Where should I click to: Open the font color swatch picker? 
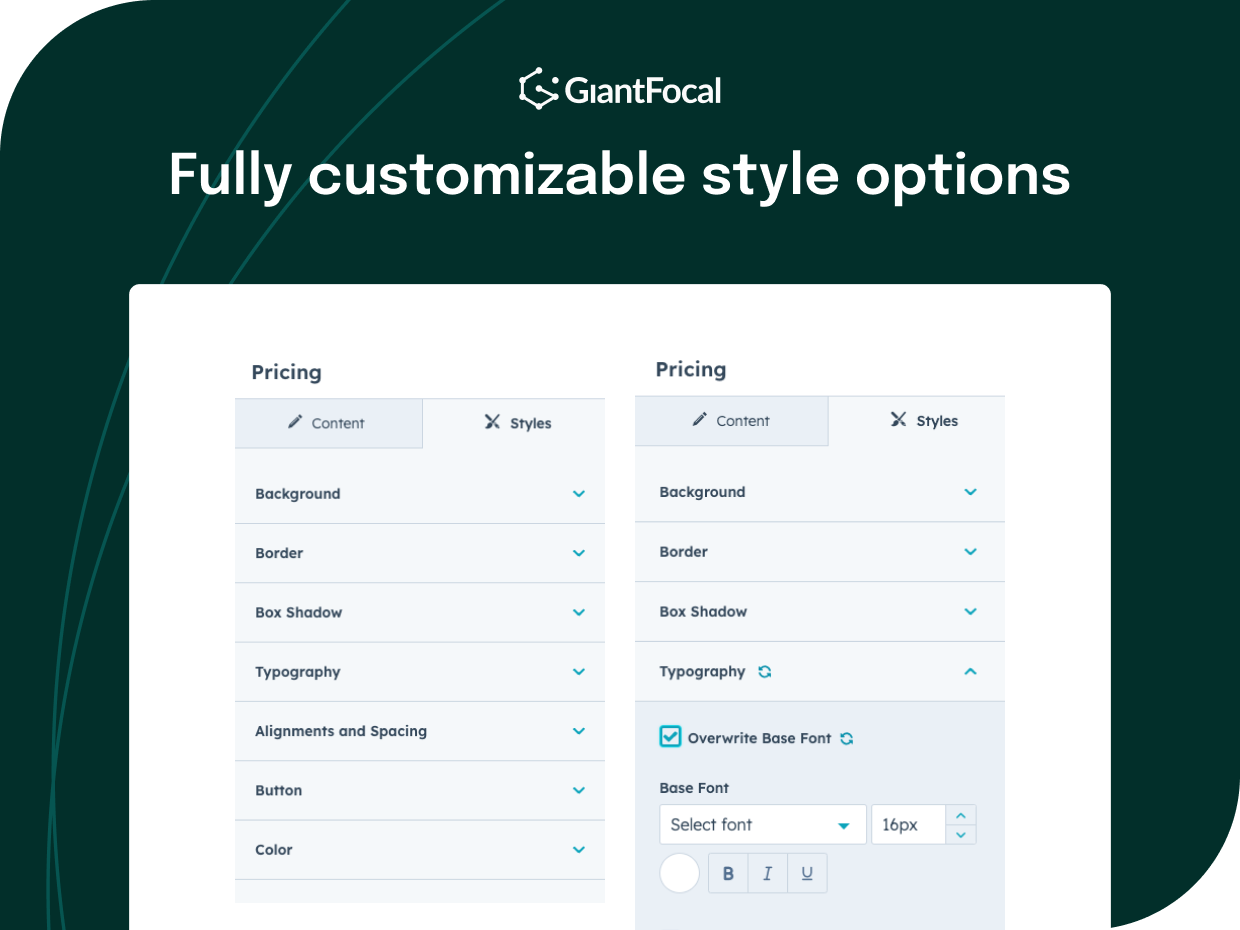point(679,872)
